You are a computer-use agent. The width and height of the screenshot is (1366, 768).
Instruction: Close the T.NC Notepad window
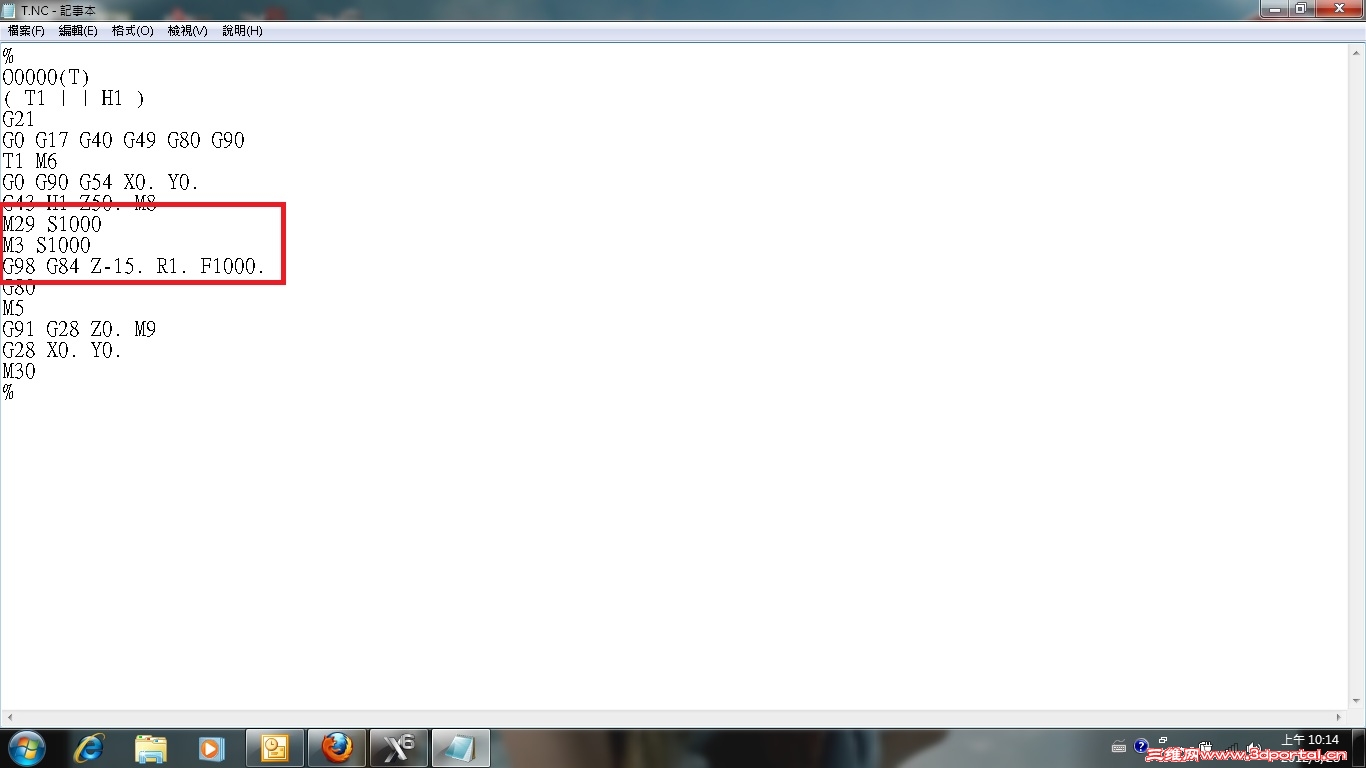[1338, 9]
